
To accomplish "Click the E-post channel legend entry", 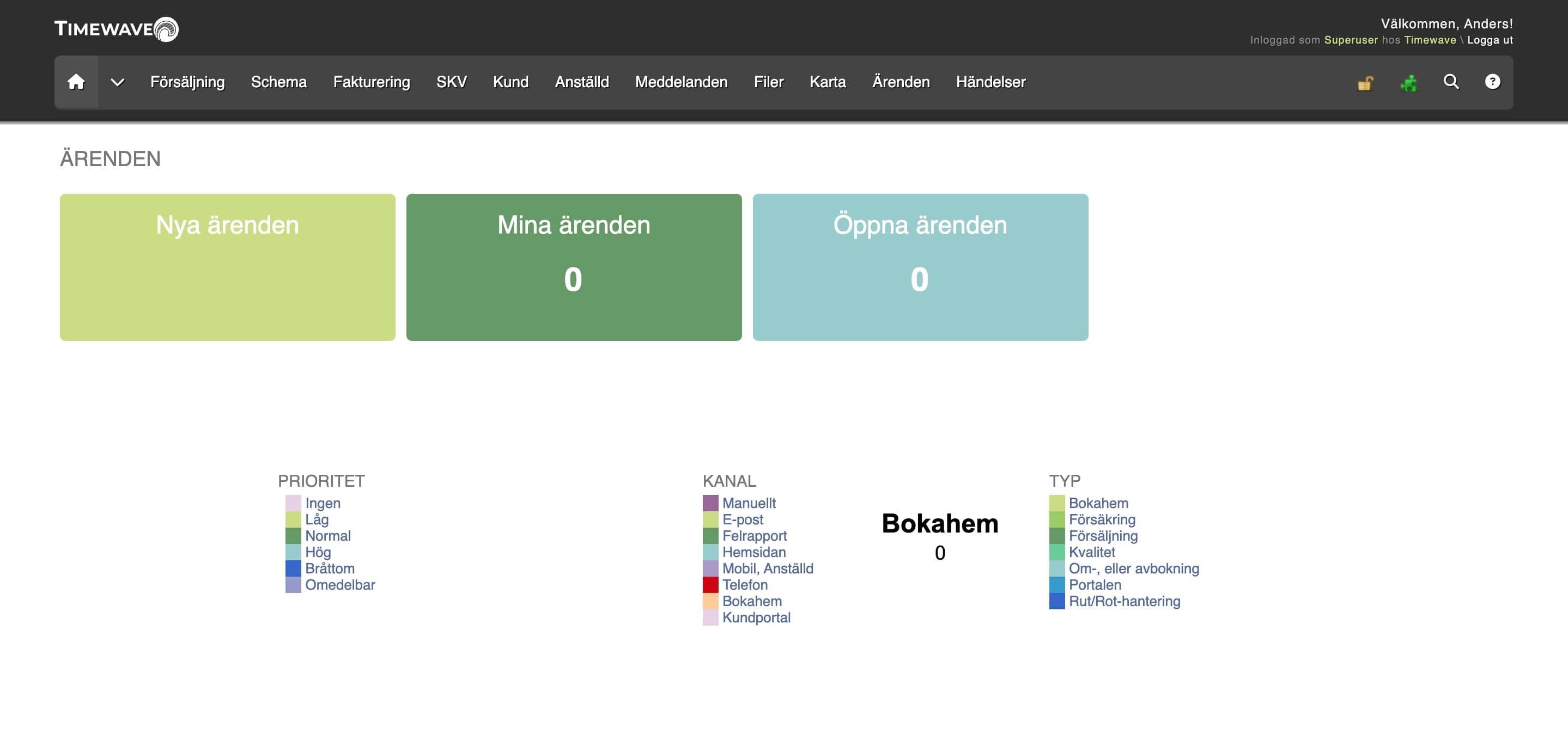I will (x=743, y=519).
